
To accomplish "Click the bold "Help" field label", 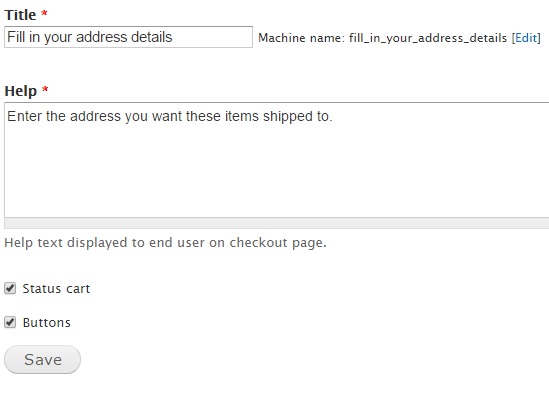I will click(20, 91).
